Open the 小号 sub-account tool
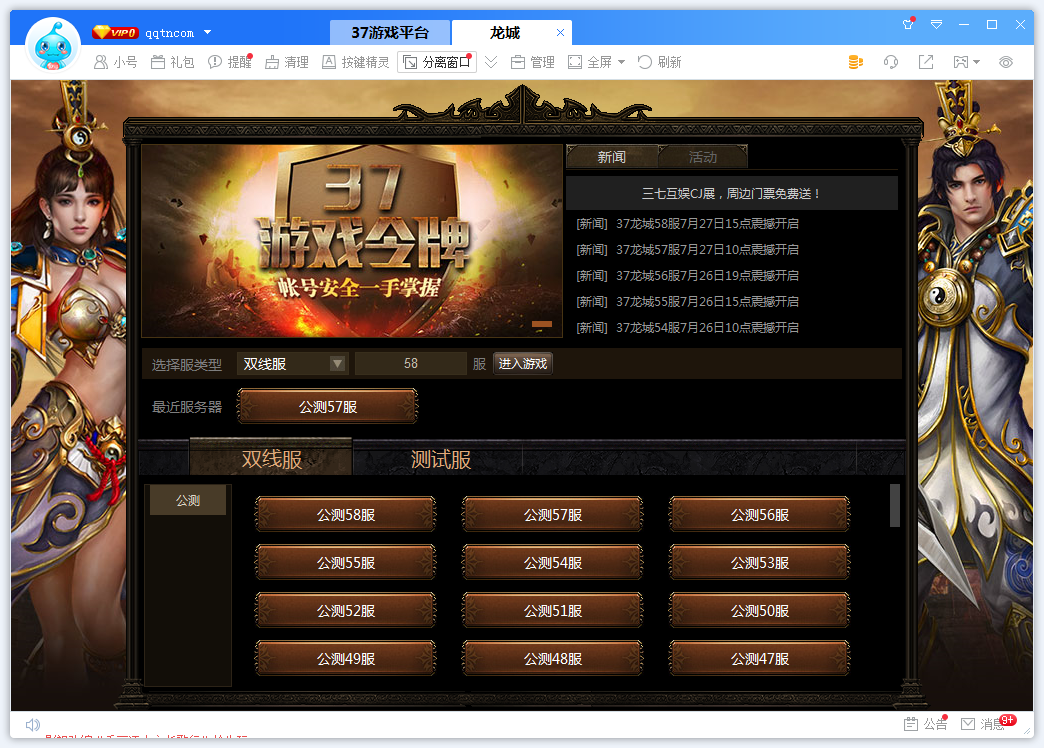Viewport: 1044px width, 748px height. pos(115,62)
